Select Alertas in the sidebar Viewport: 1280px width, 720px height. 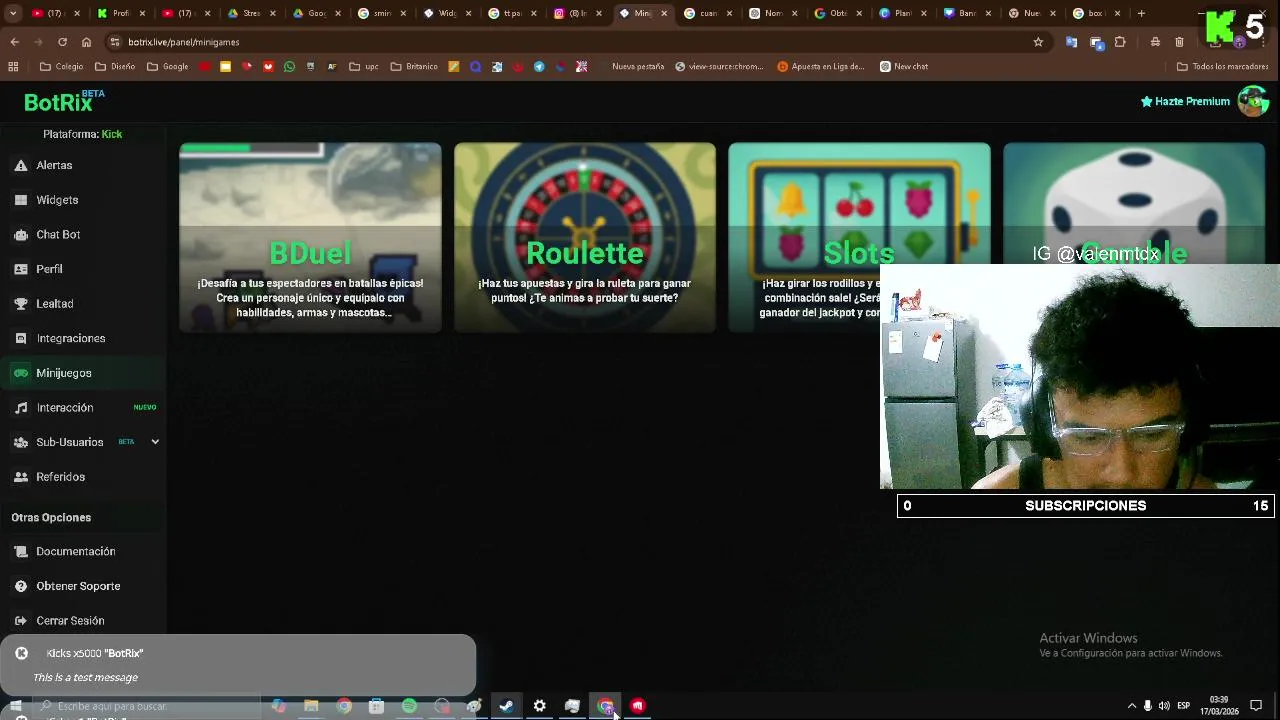(54, 165)
